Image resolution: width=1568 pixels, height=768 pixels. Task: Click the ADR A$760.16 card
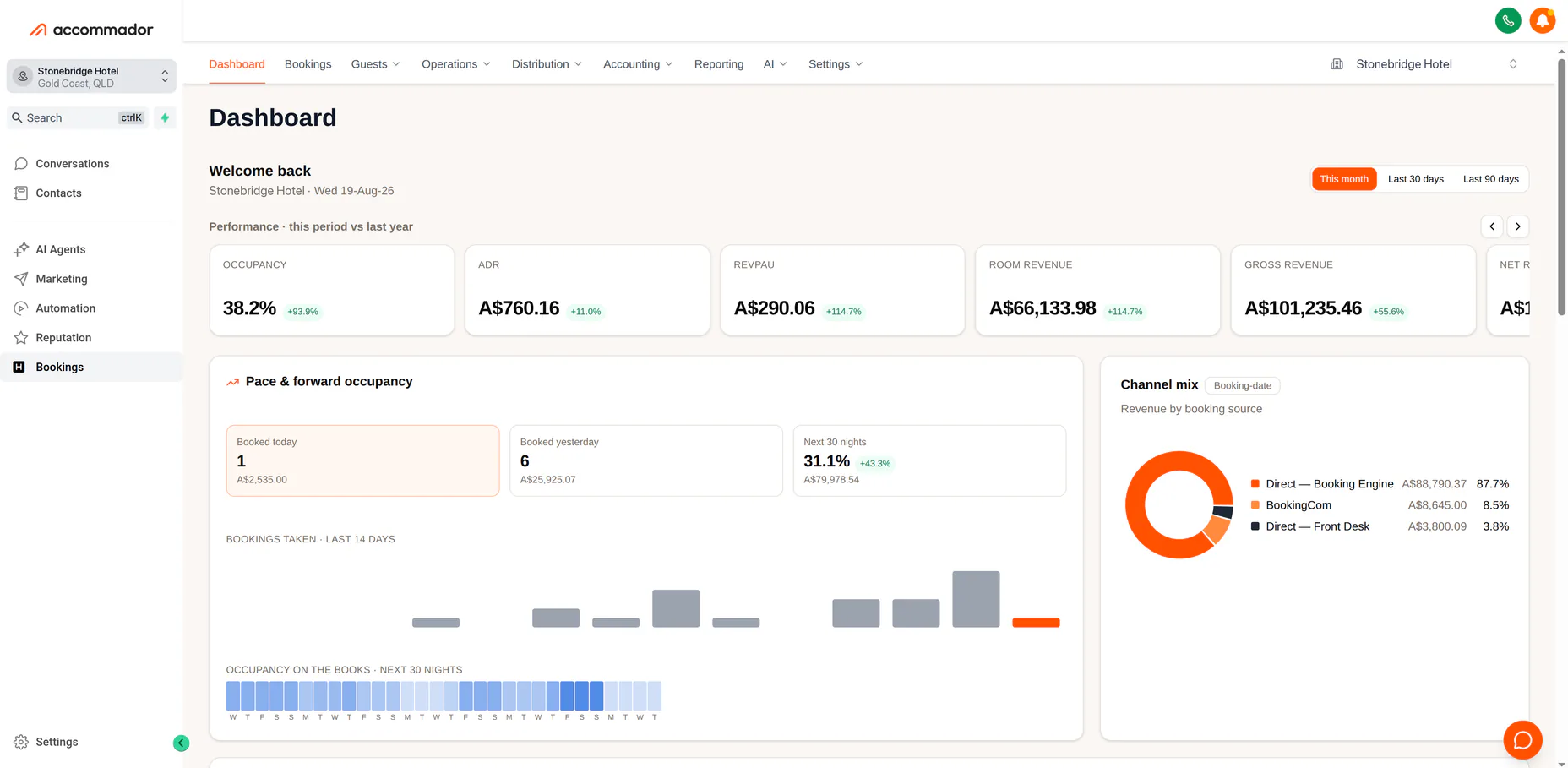tap(587, 290)
